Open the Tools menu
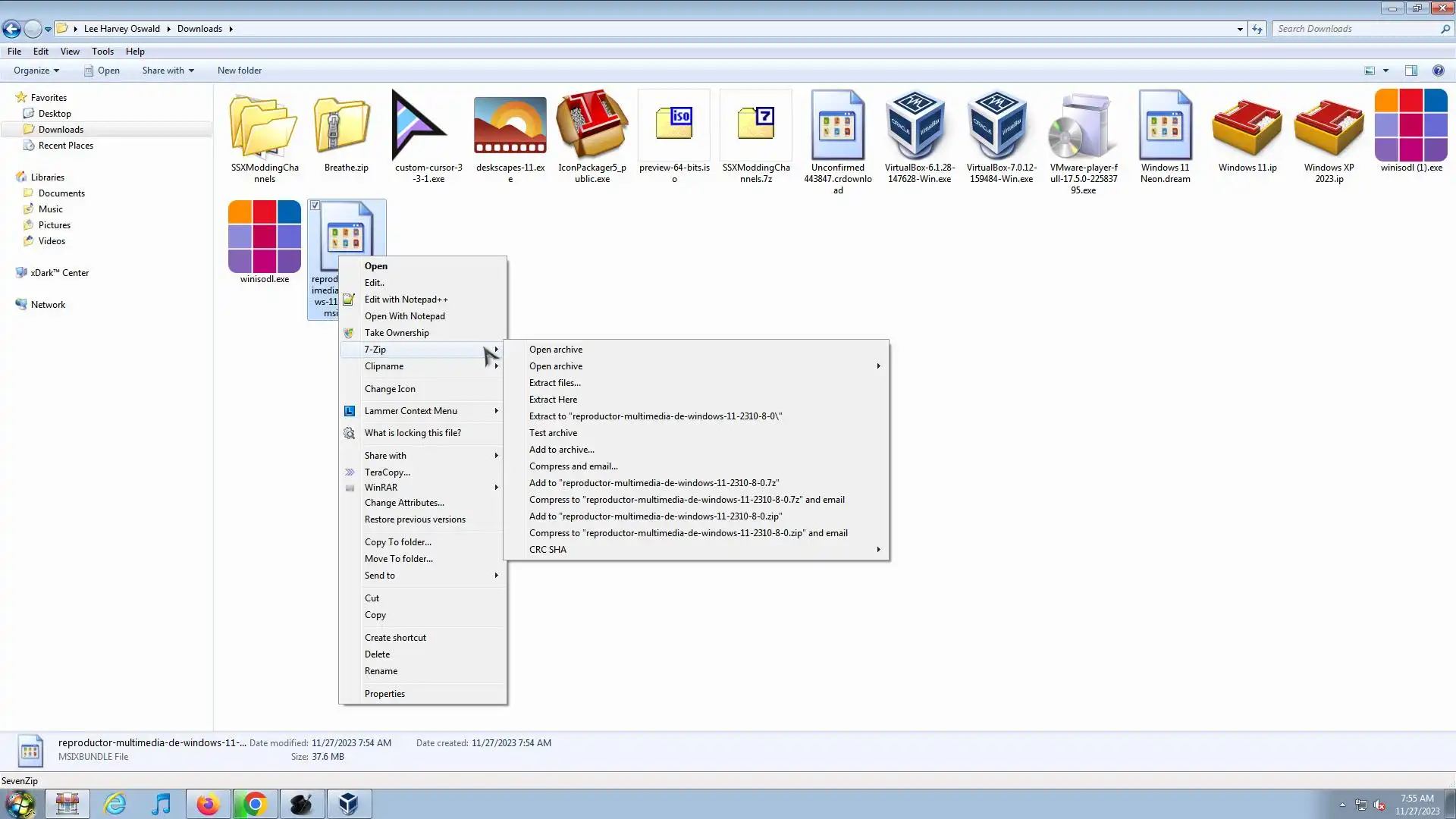Viewport: 1456px width, 819px height. point(102,52)
